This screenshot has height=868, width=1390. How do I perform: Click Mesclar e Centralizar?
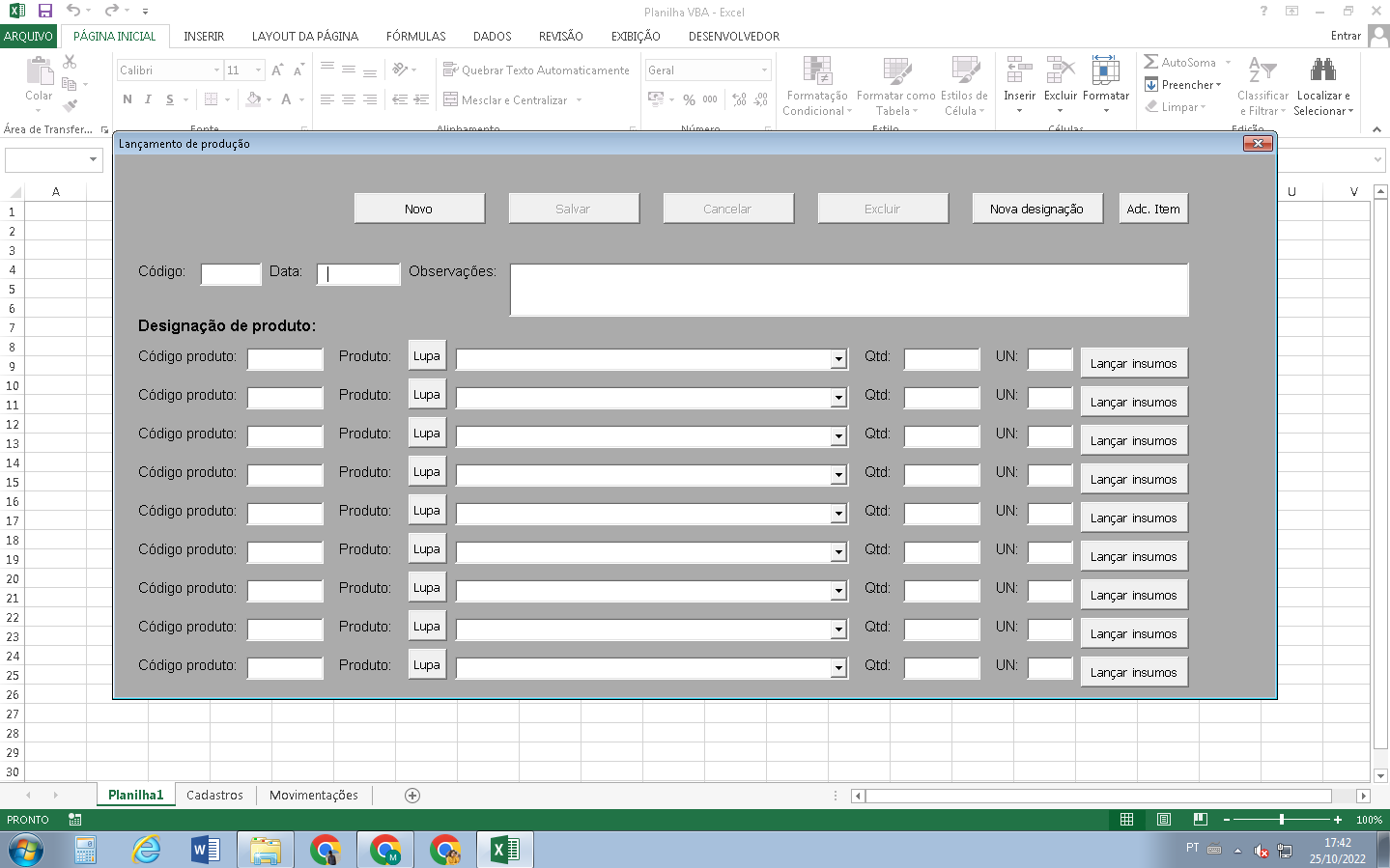(506, 99)
